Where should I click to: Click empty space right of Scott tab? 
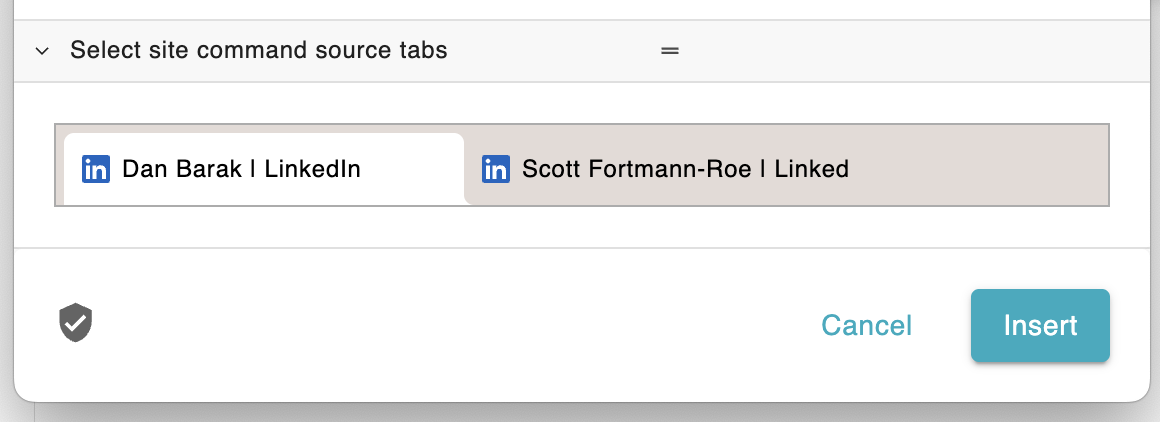980,169
